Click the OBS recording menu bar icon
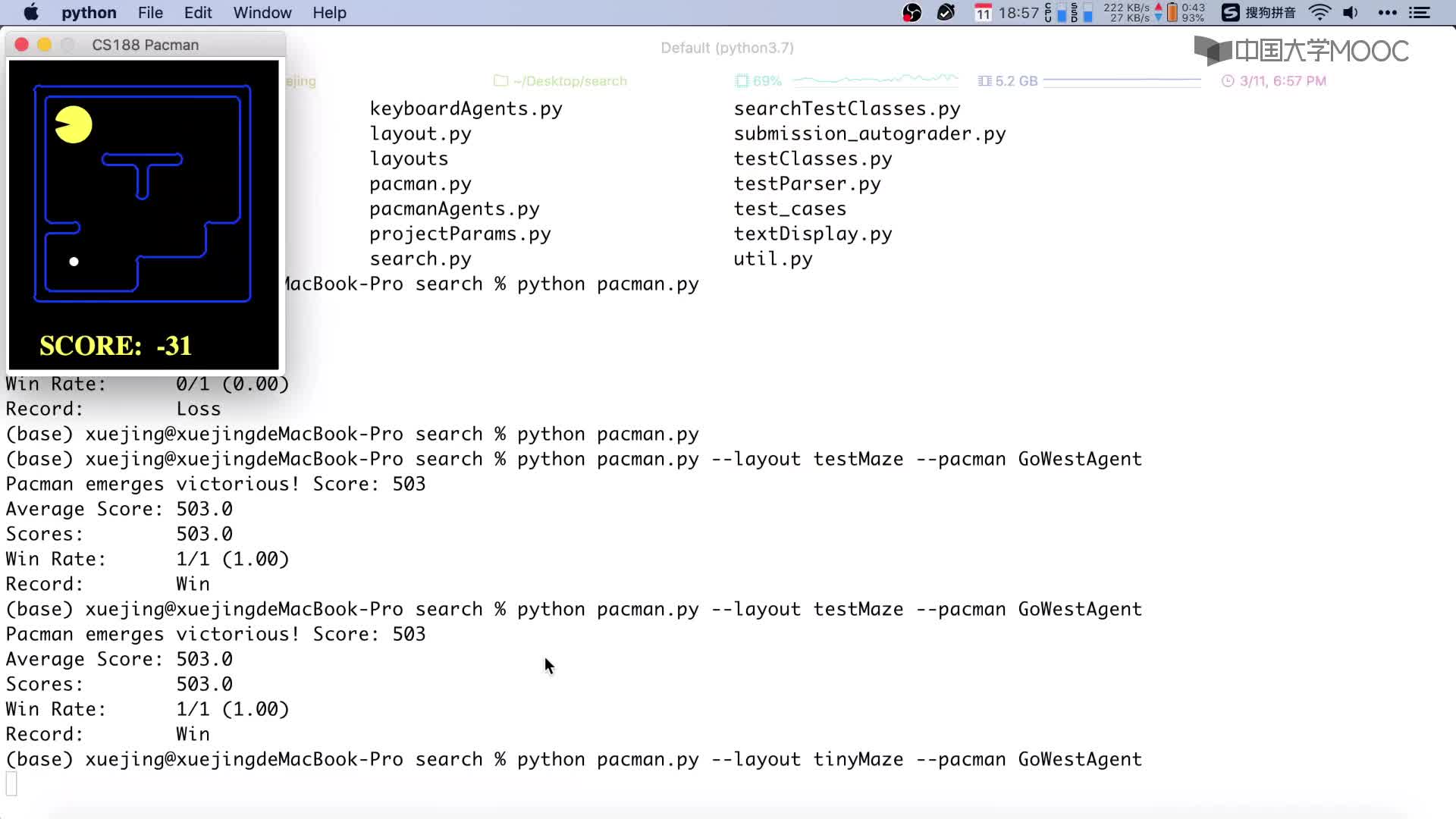1456x819 pixels. click(x=912, y=13)
